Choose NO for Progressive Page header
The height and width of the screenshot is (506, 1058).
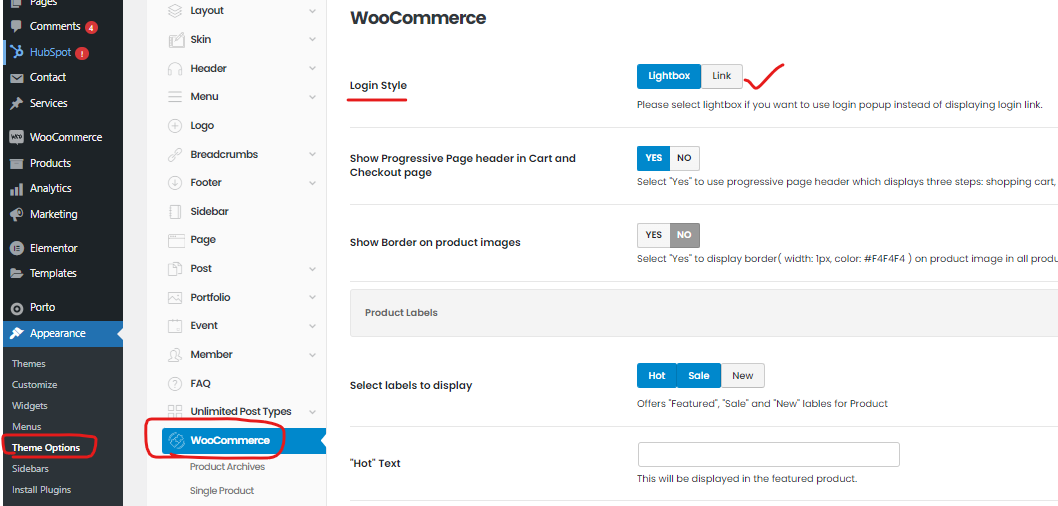pyautogui.click(x=684, y=158)
